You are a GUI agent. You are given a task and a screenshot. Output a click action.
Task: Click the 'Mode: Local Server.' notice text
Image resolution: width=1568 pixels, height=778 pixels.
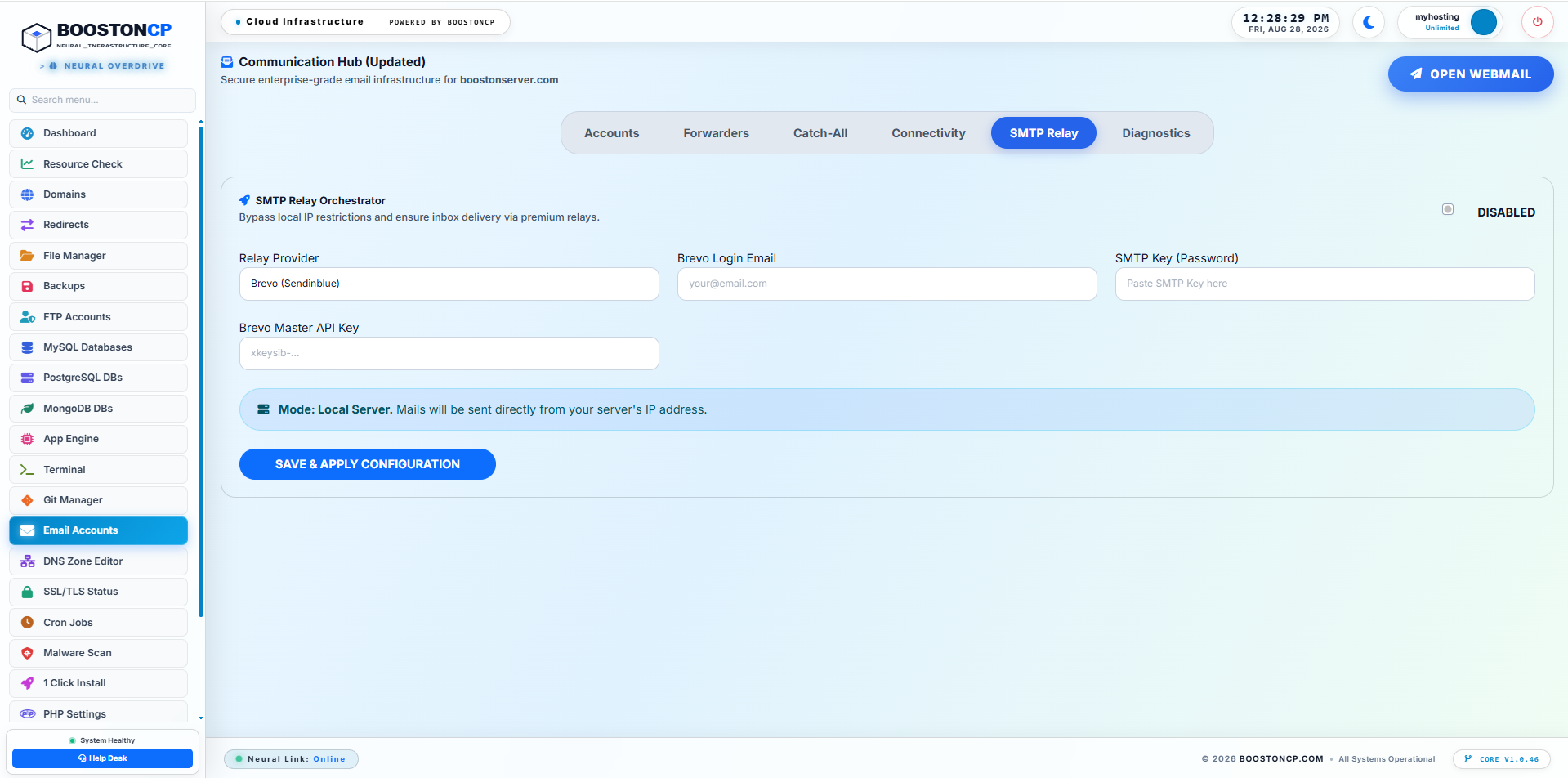coord(335,409)
